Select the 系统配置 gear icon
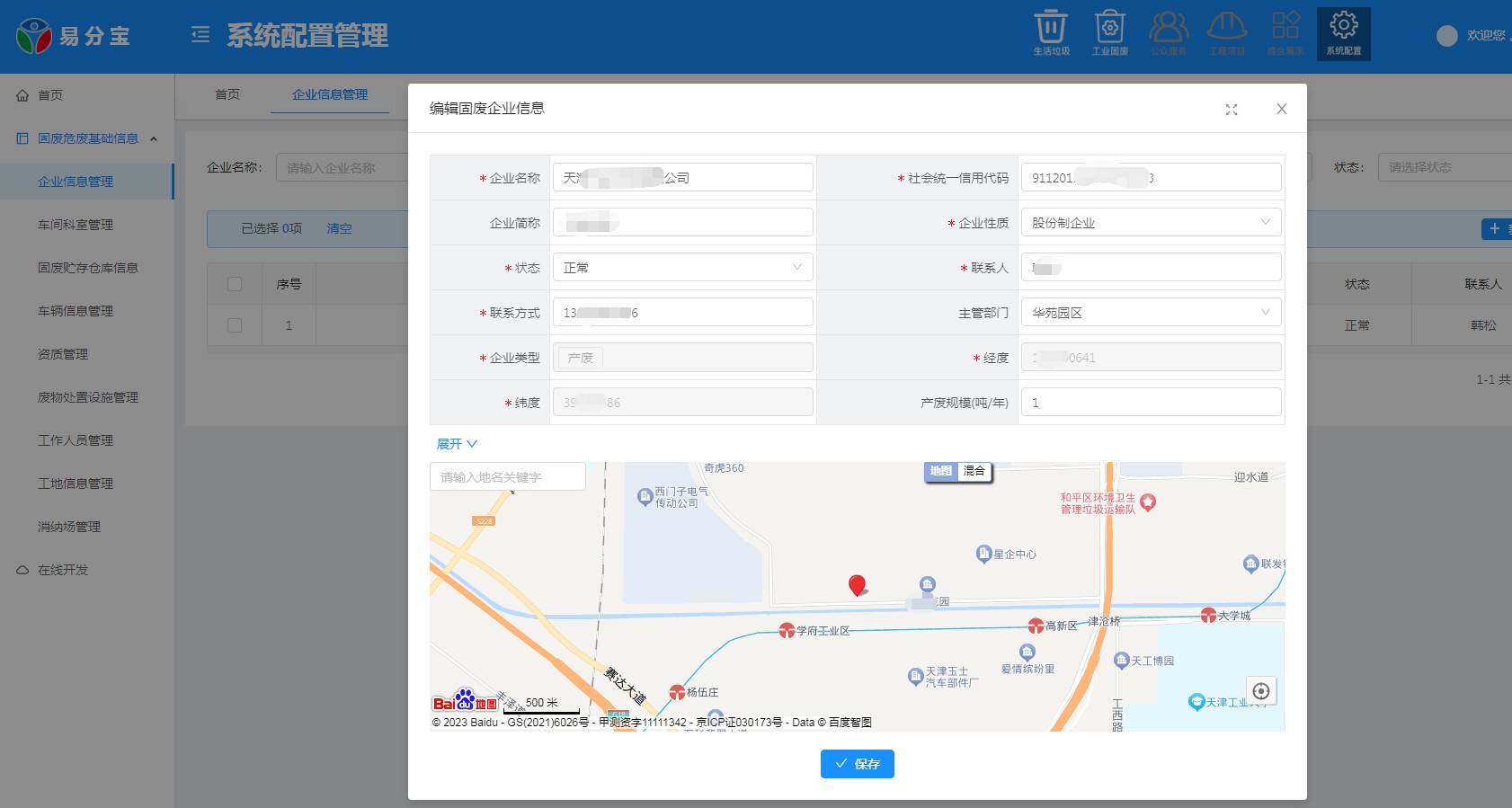The width and height of the screenshot is (1512, 808). (x=1344, y=34)
